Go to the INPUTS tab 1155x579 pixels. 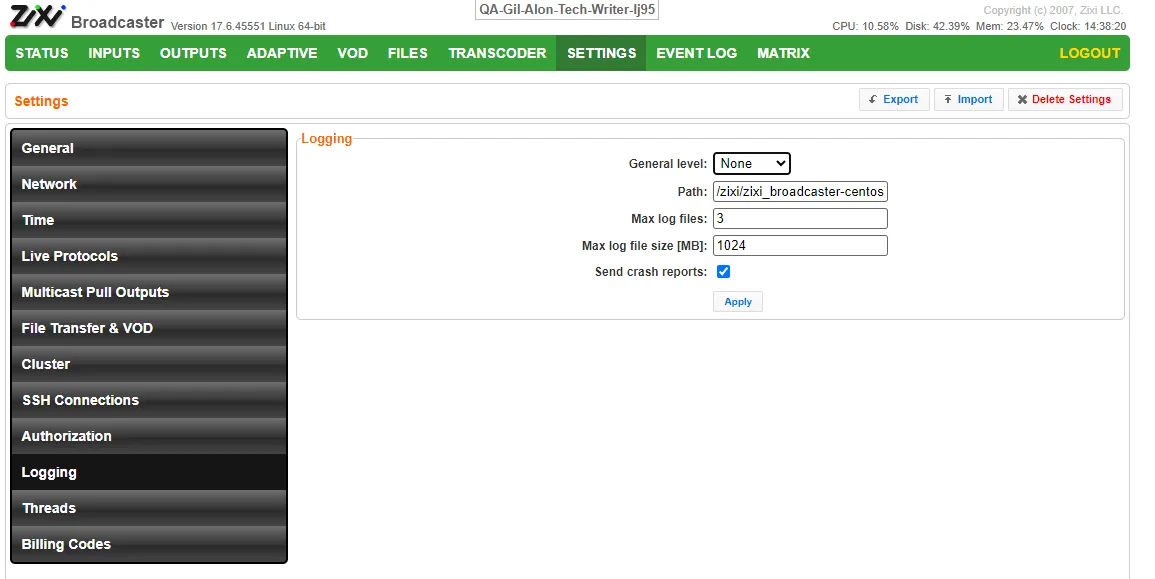[114, 53]
